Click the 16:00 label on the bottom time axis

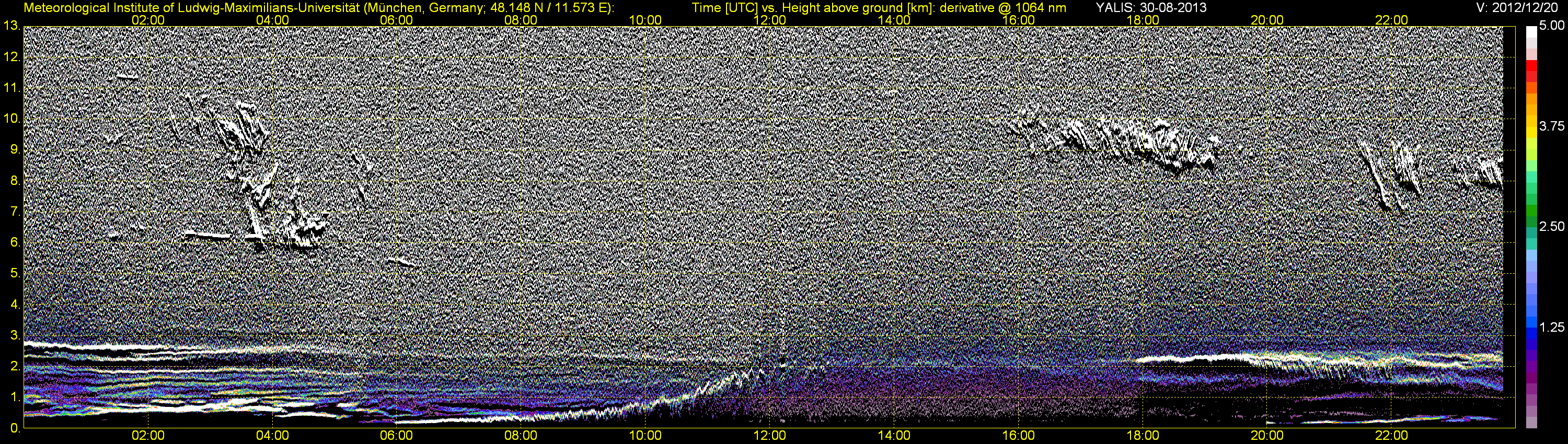(x=1018, y=436)
